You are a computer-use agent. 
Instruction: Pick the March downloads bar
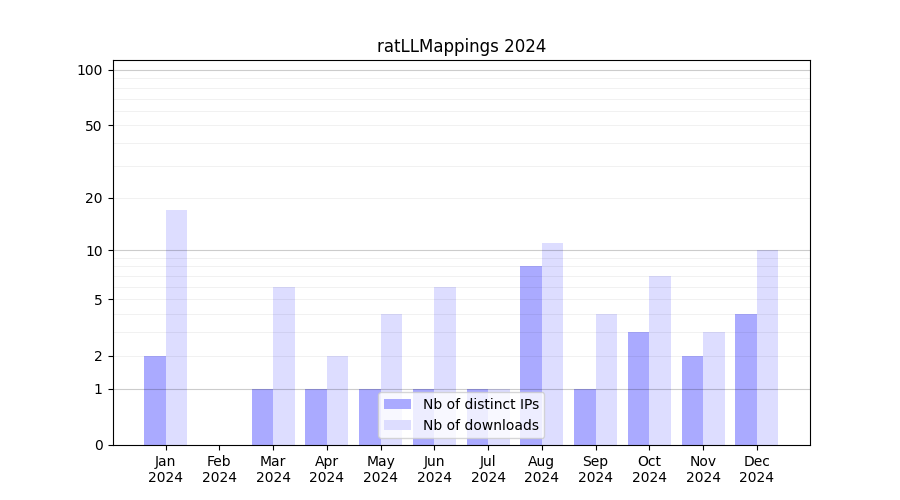click(x=284, y=366)
